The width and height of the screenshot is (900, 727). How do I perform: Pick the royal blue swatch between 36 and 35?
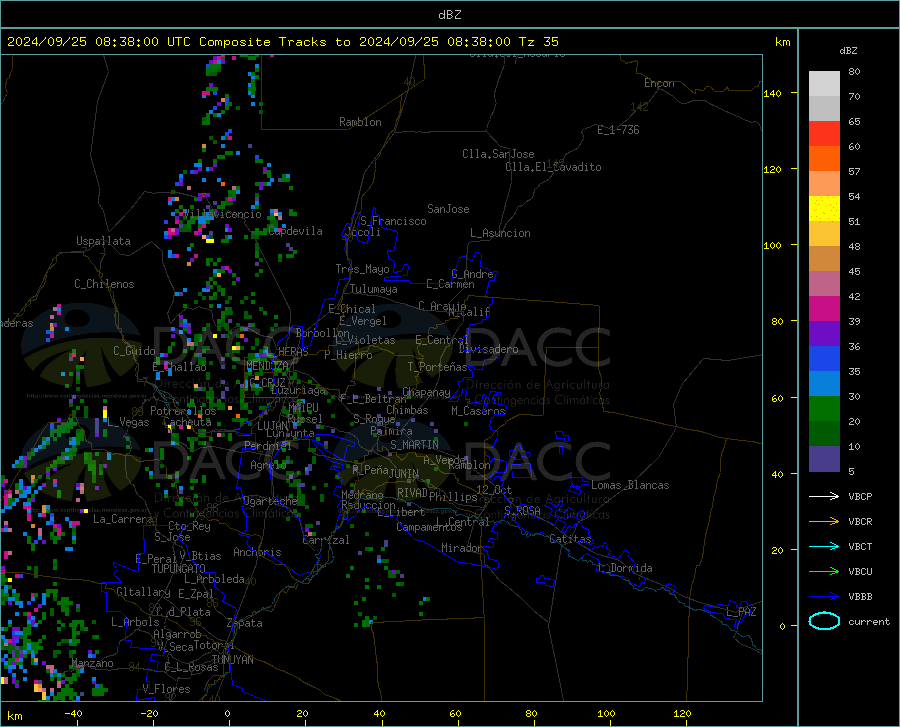point(824,359)
